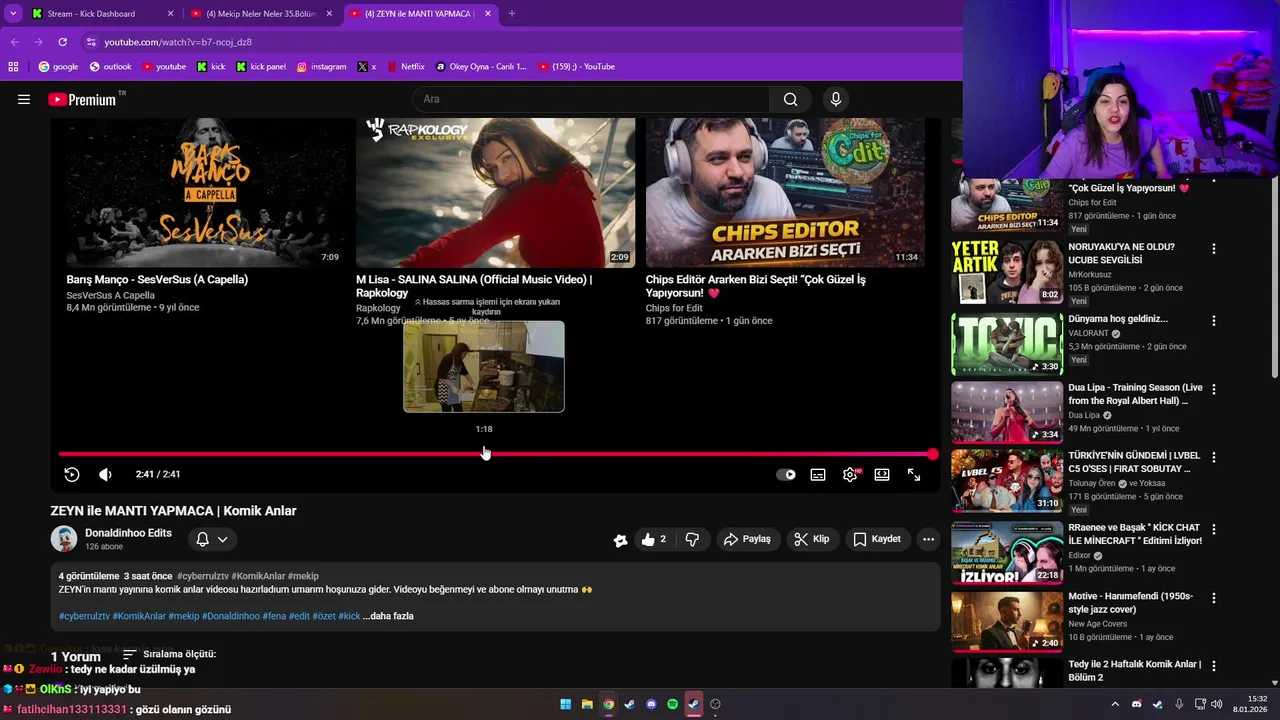Viewport: 1280px width, 720px height.
Task: Open the YouTube guide hamburger menu
Action: [x=24, y=99]
